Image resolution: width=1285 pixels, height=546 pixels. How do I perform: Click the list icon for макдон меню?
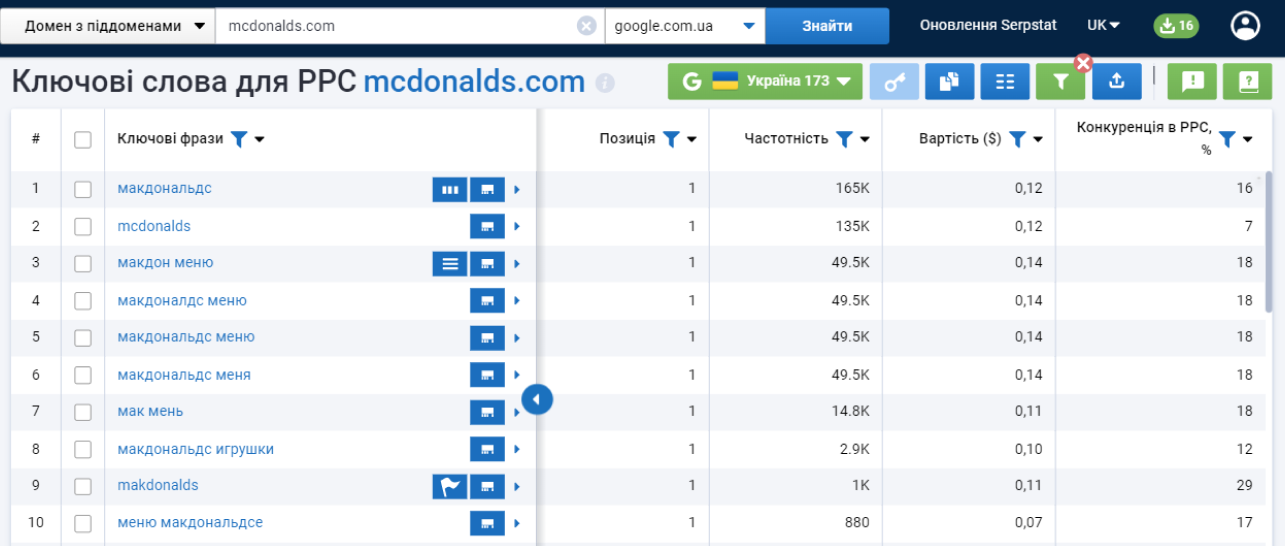(450, 264)
